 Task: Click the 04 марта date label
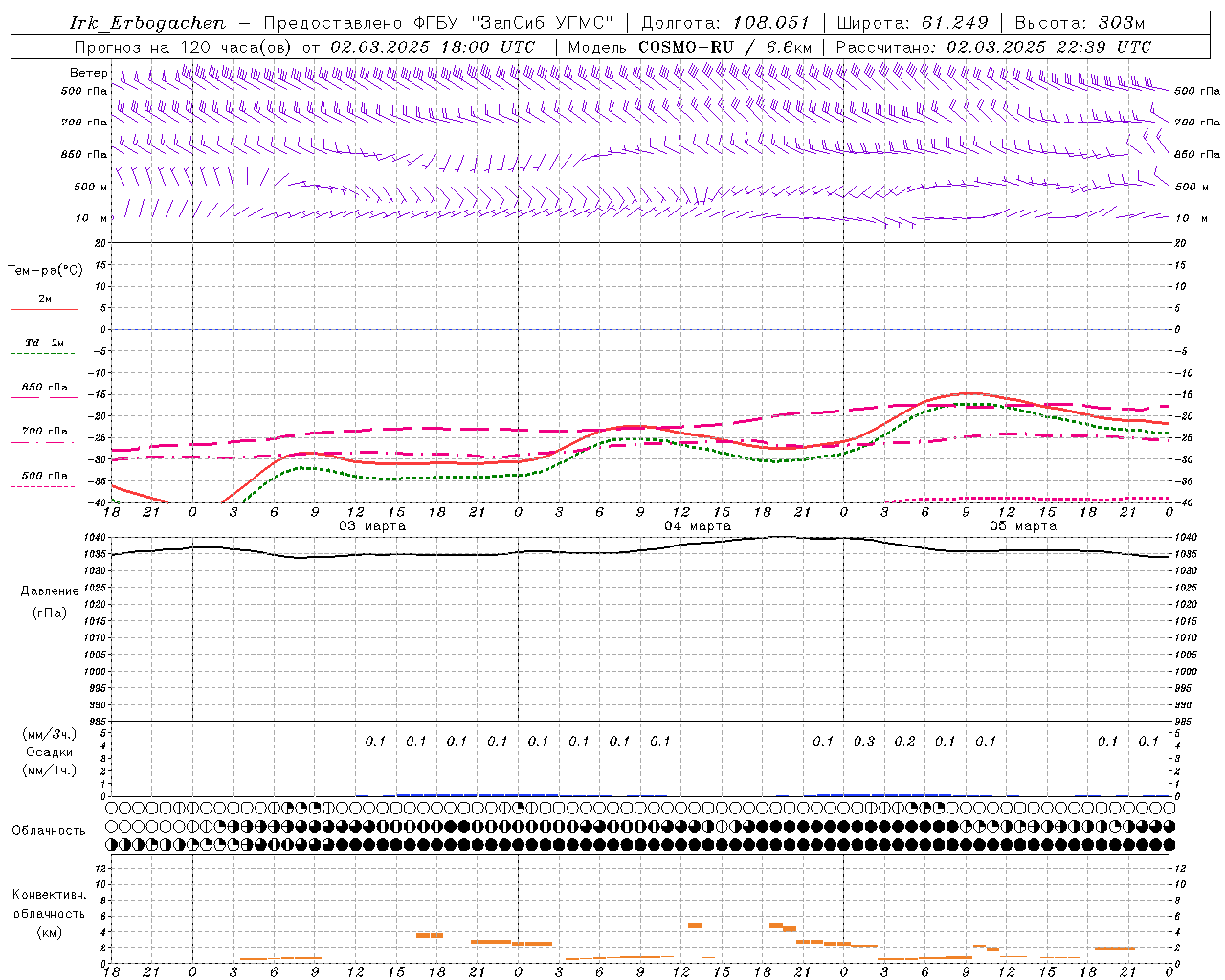[698, 526]
